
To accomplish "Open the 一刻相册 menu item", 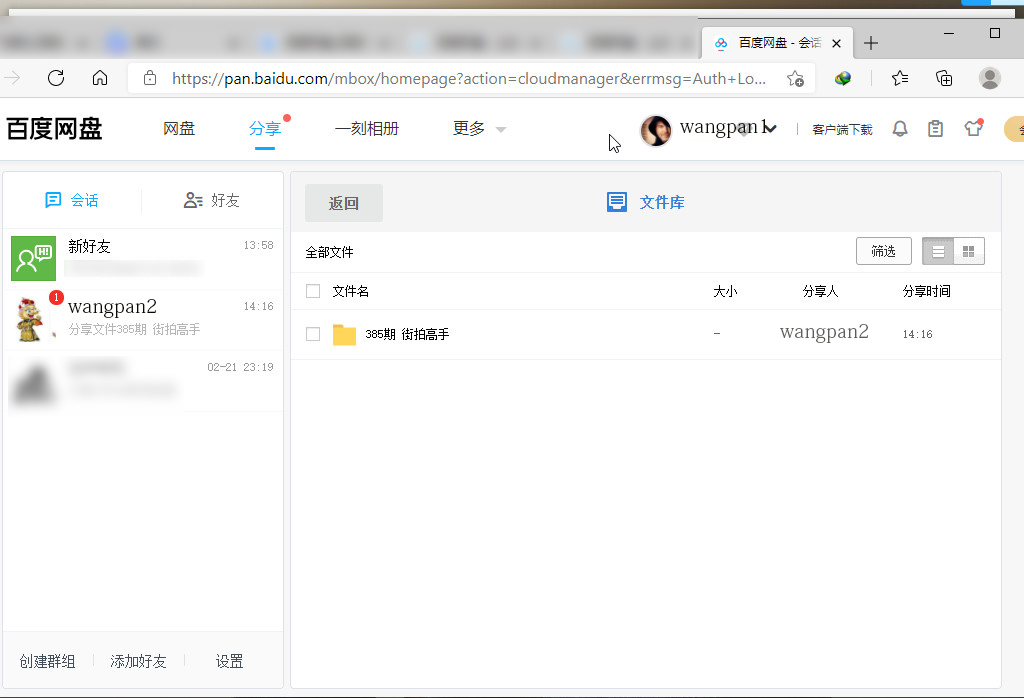I will click(x=367, y=129).
